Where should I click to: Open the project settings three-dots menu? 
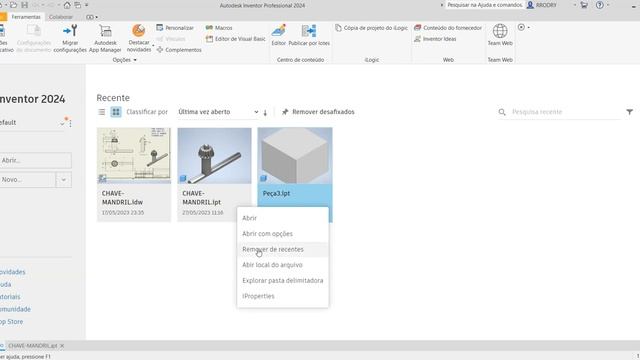pos(70,123)
